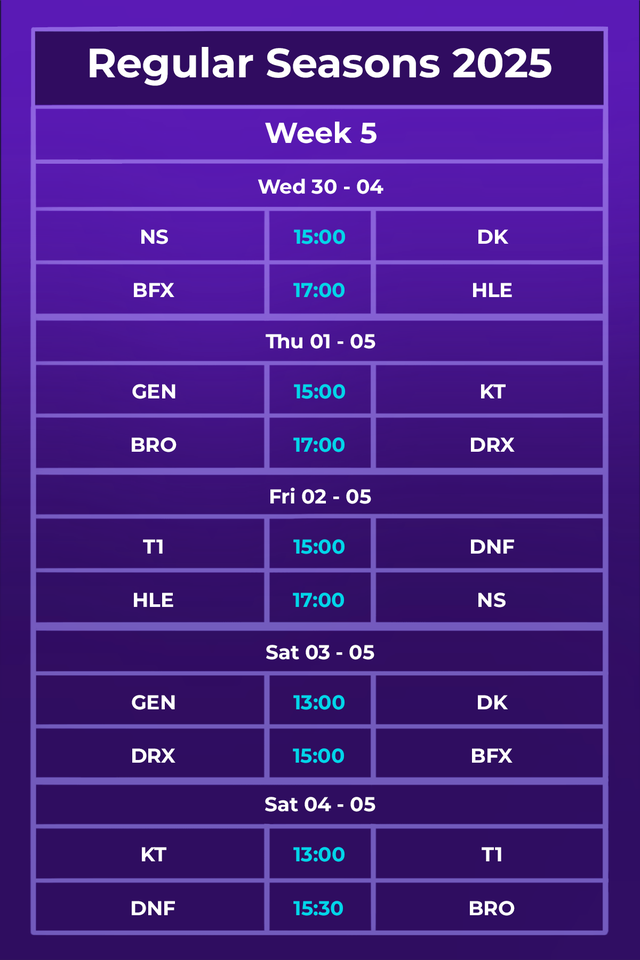
Task: Click the 17:00 time between BRO and DRX
Action: click(x=319, y=445)
